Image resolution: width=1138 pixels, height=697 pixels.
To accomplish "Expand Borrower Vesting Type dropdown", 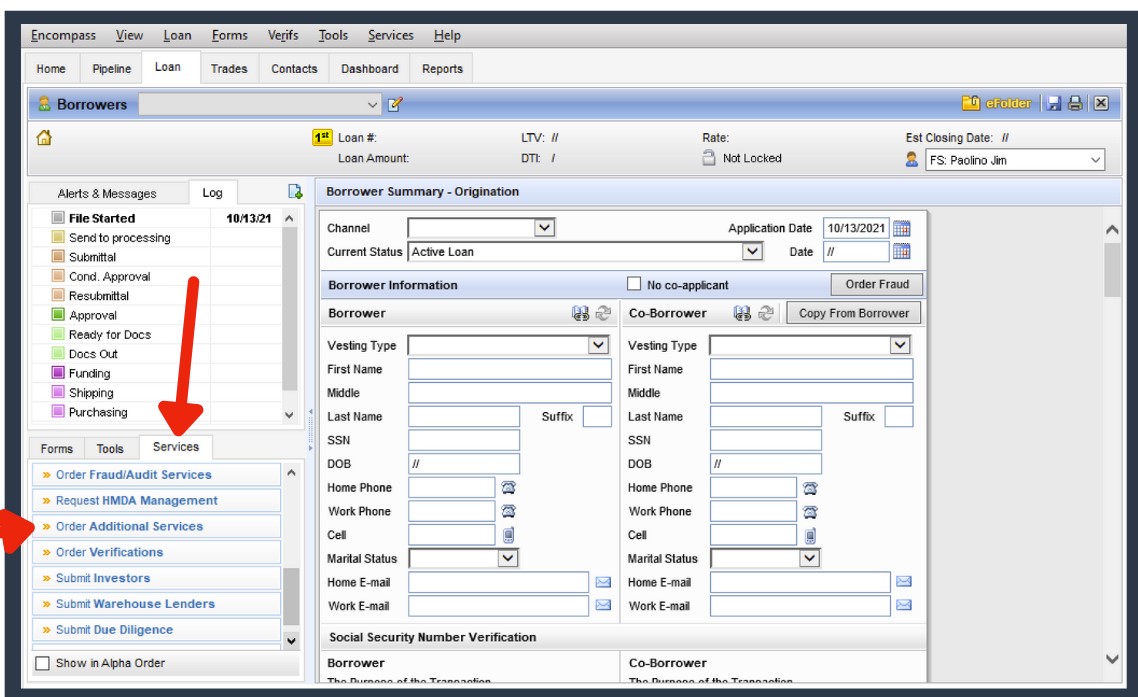I will 599,345.
